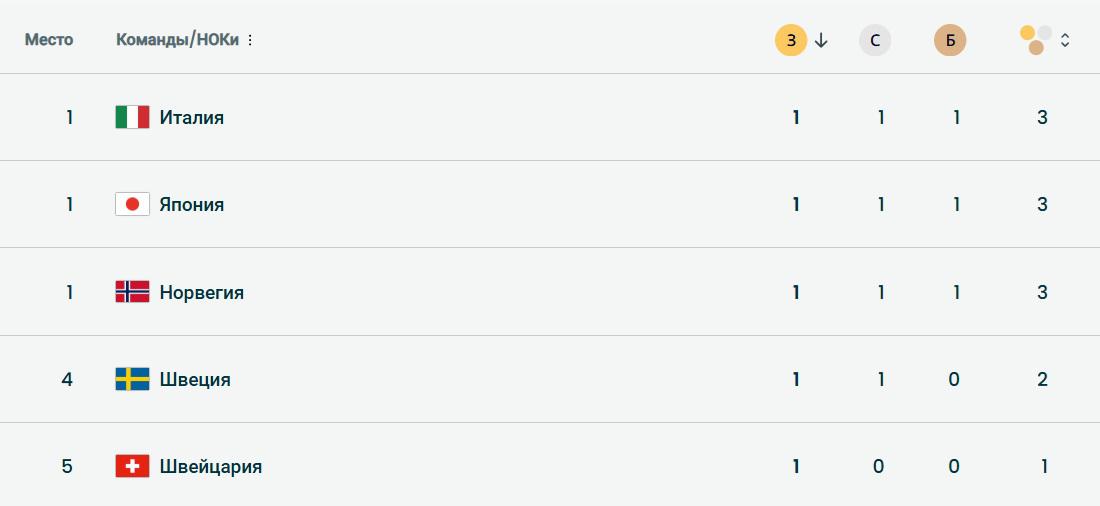Image resolution: width=1100 pixels, height=506 pixels.
Task: Open the Норвегия team link
Action: (202, 292)
